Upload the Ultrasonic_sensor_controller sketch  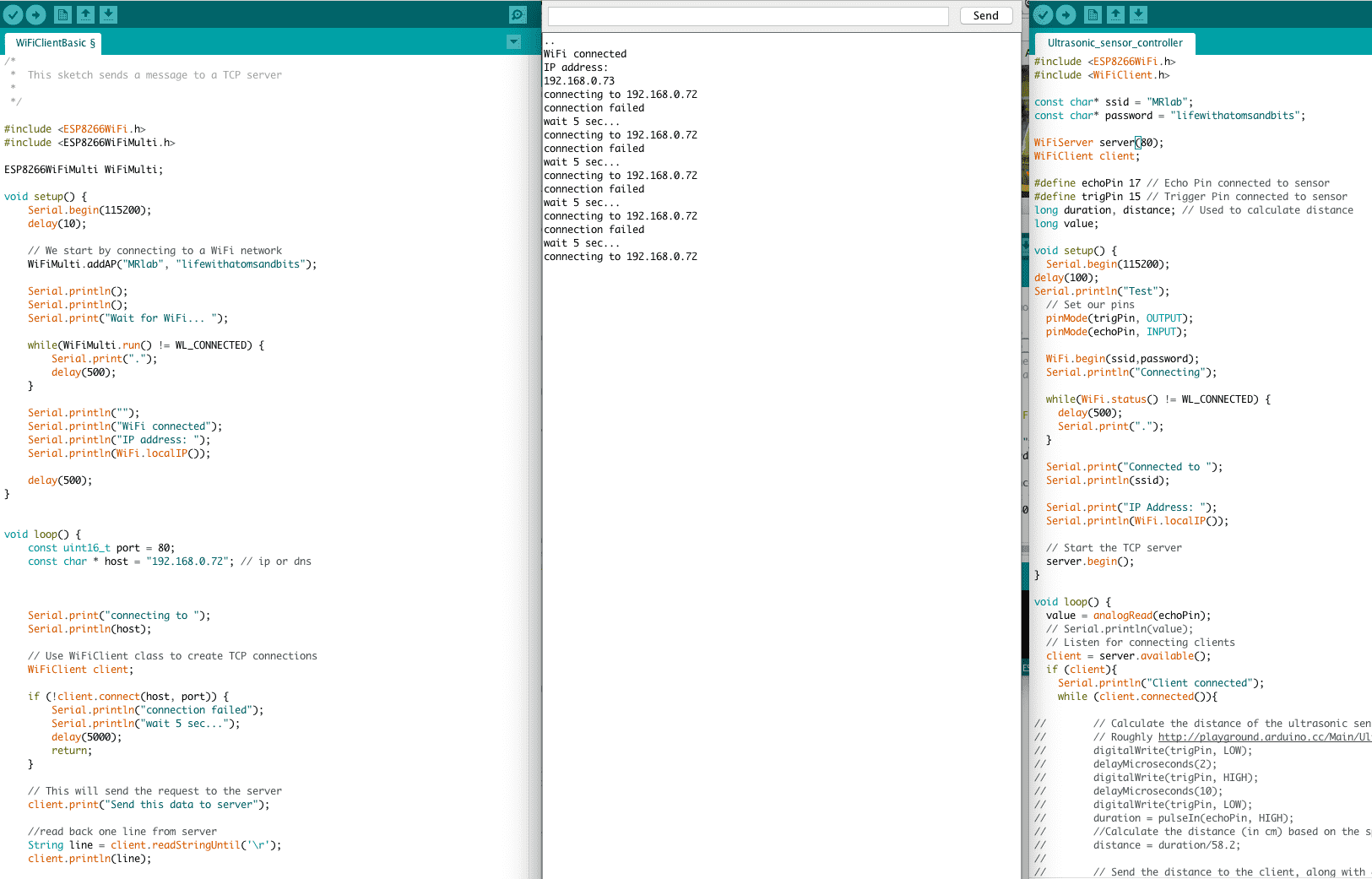1066,14
